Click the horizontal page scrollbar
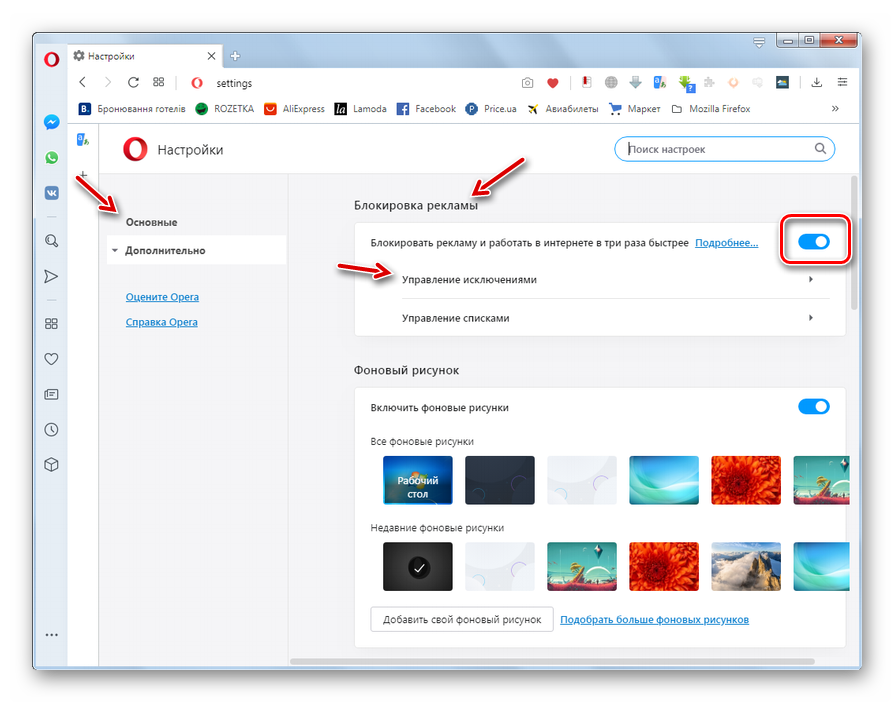895x703 pixels. pos(552,662)
